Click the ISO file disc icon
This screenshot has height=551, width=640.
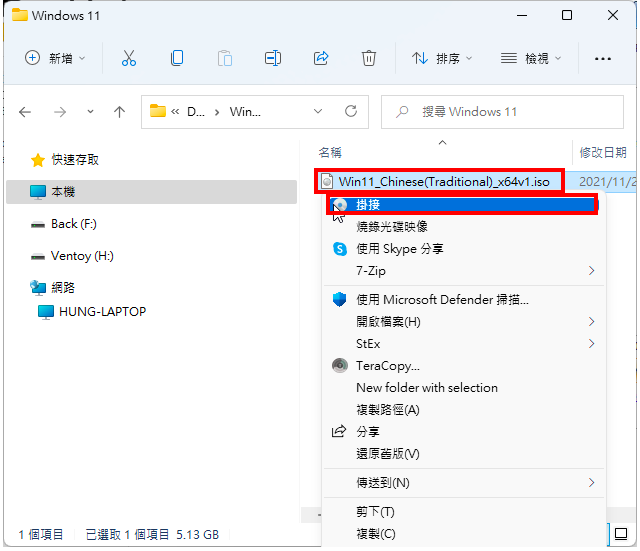click(327, 182)
